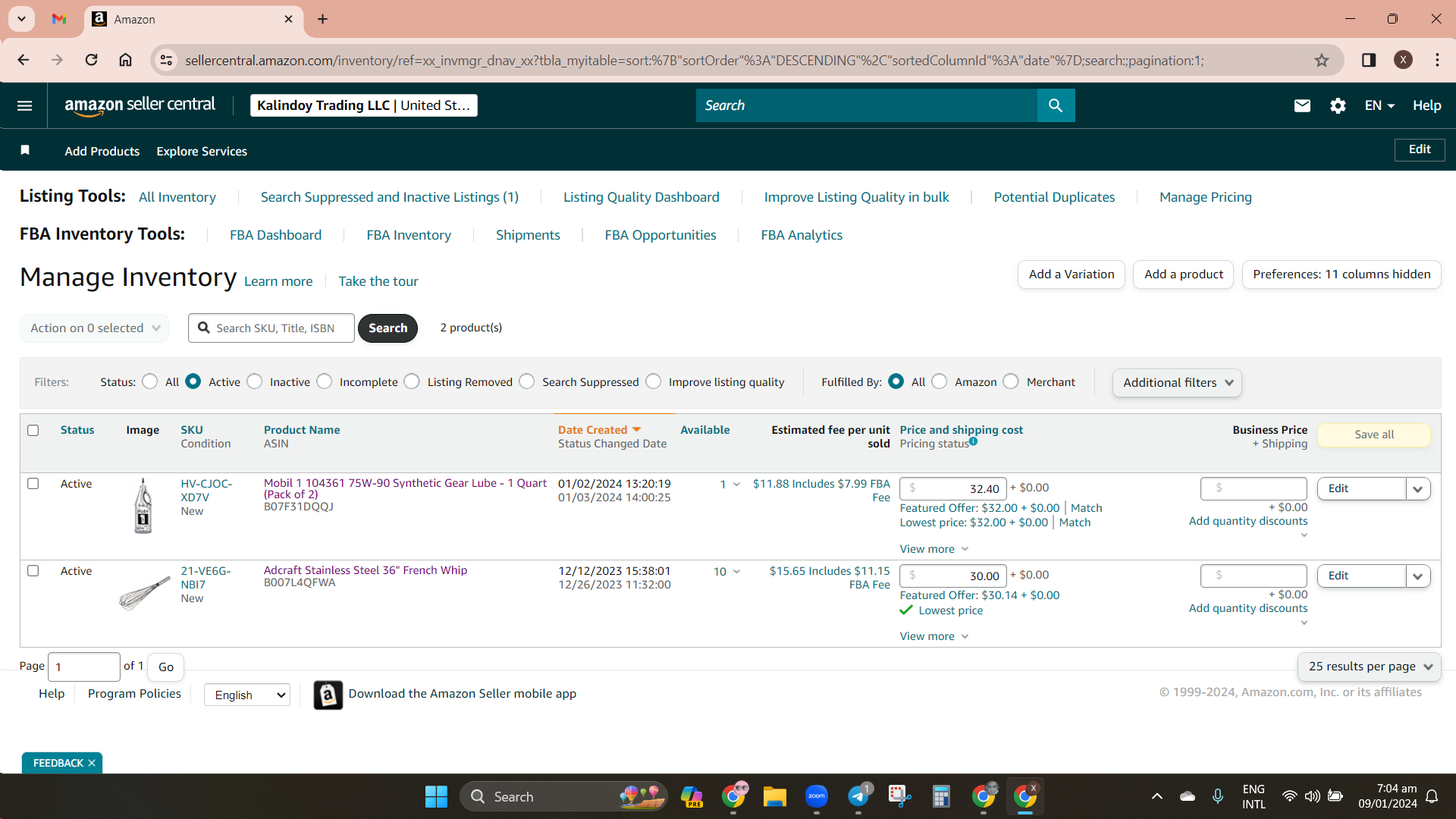Open Shipments tab
Viewport: 1456px width, 819px height.
click(x=528, y=235)
